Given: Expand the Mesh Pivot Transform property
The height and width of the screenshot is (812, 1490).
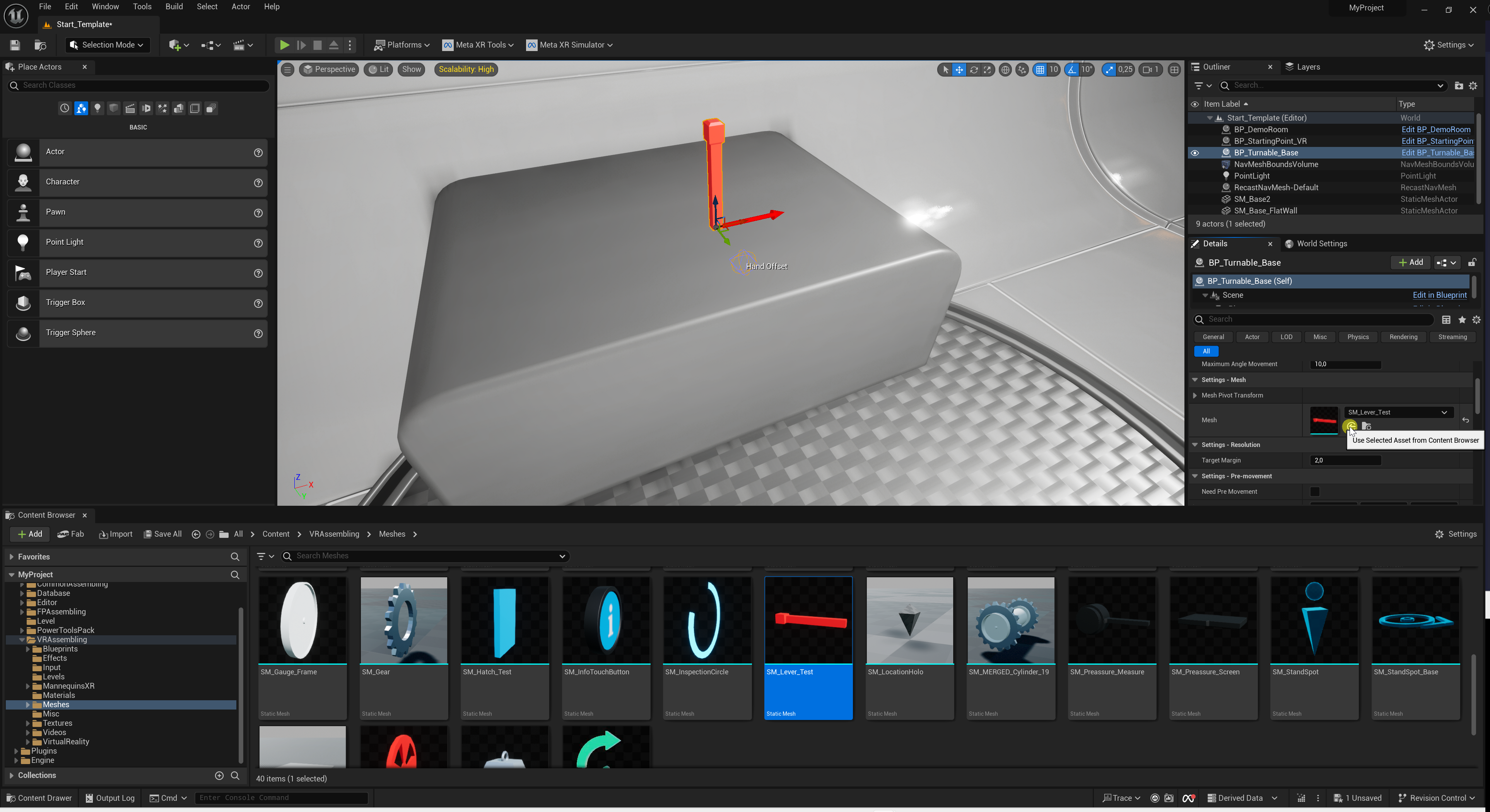Looking at the screenshot, I should (1195, 396).
